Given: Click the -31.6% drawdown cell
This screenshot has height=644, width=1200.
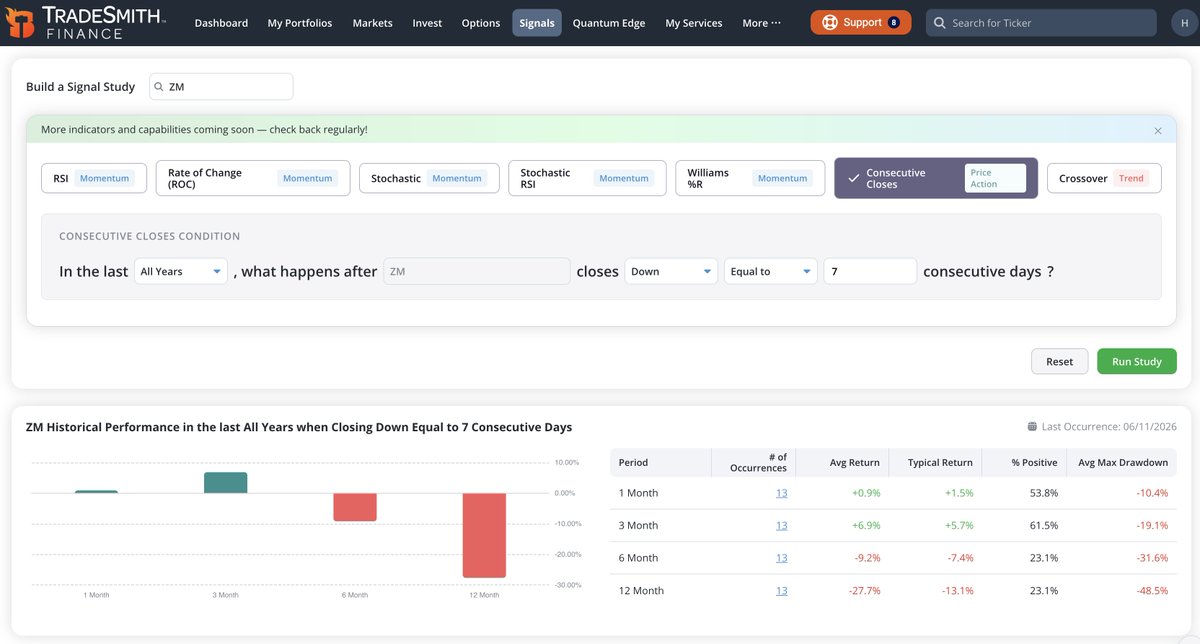Looking at the screenshot, I should tap(1152, 558).
